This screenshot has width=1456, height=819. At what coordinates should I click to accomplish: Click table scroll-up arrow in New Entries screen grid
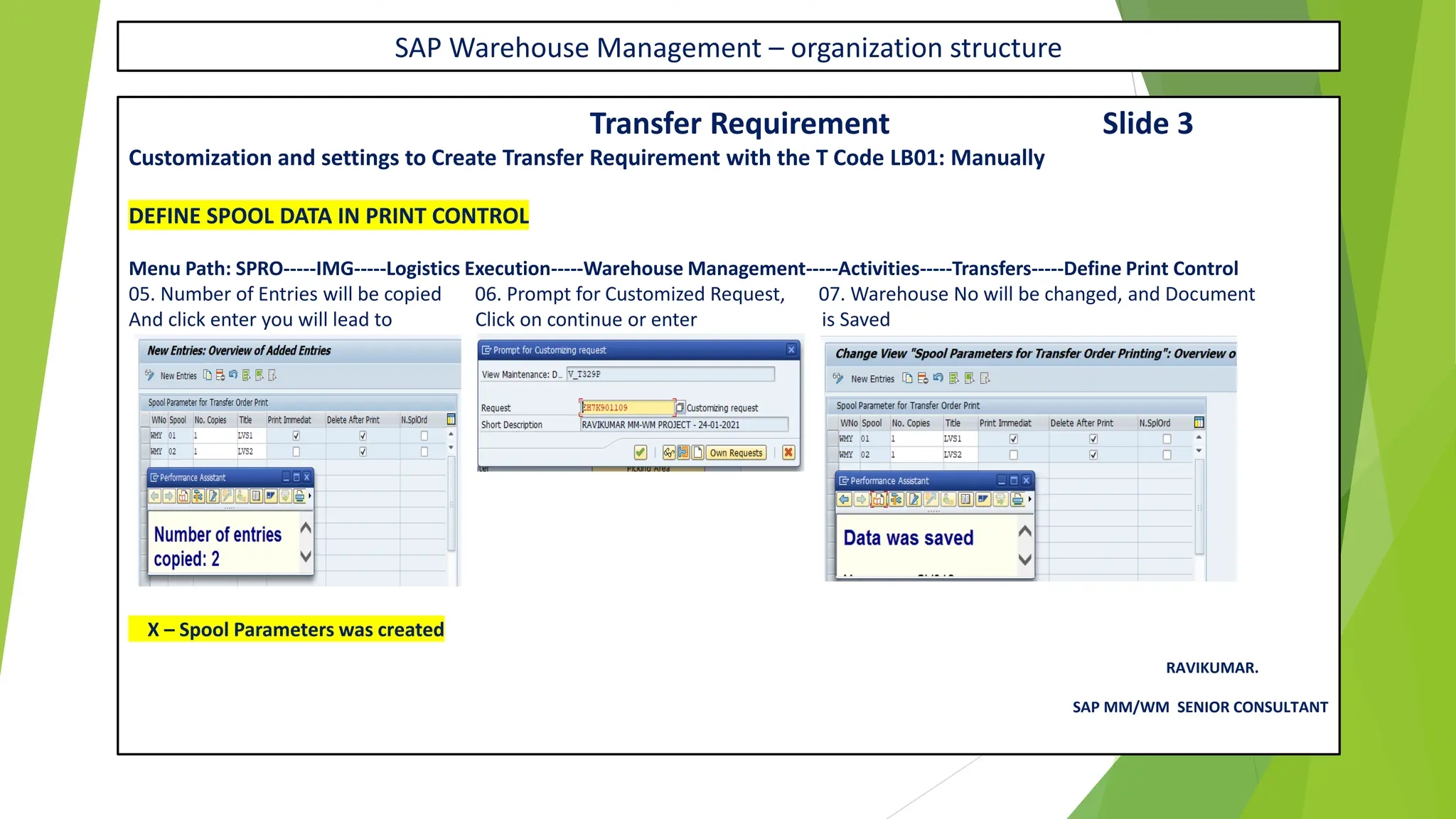(451, 434)
